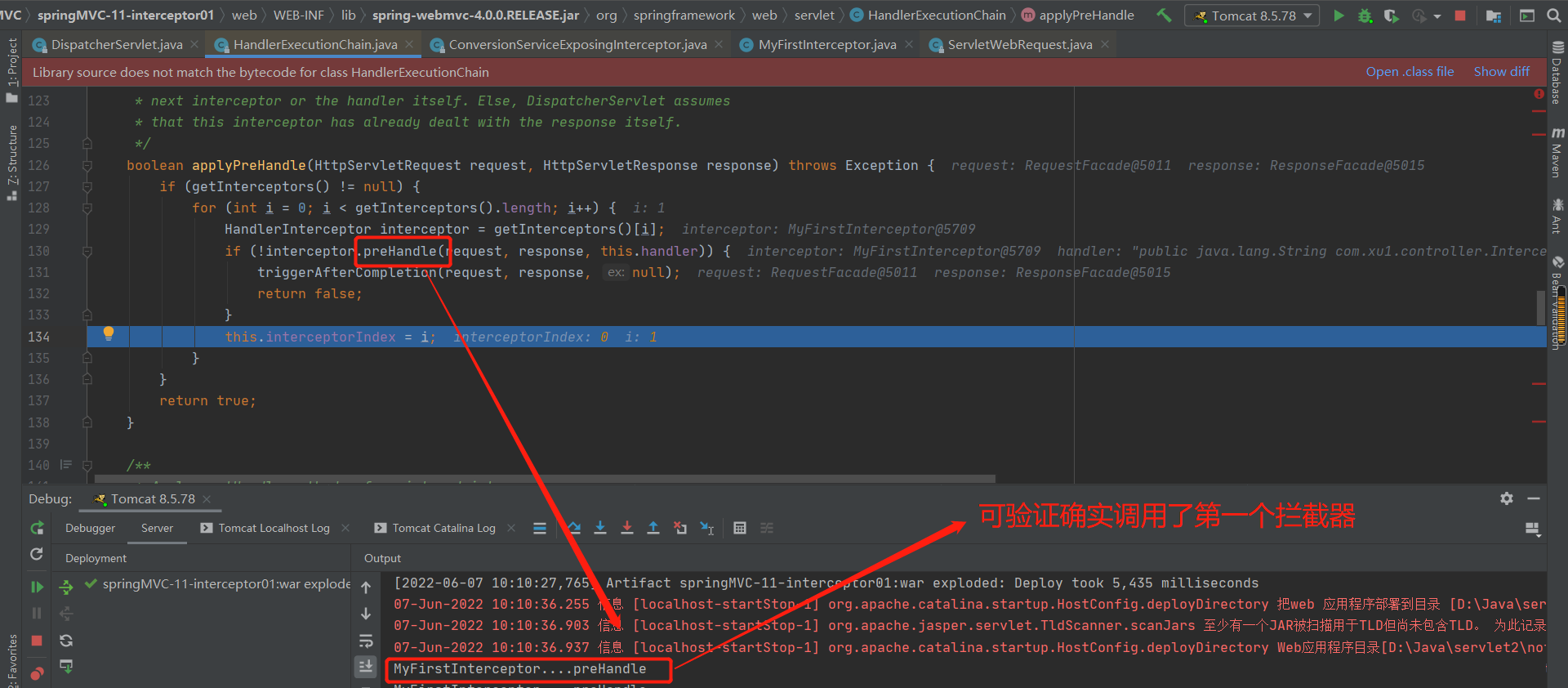This screenshot has height=688, width=1568.
Task: Expand the profiler run options arrow
Action: 1437,16
